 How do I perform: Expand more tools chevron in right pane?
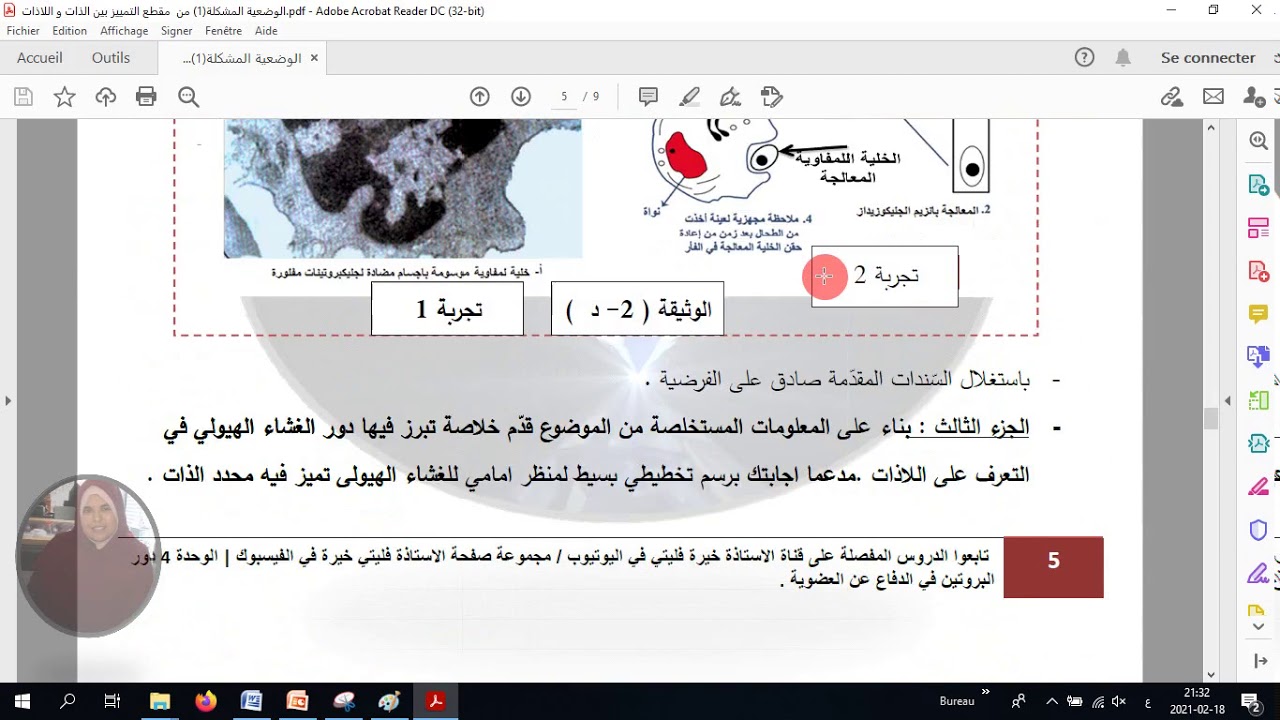[x=1258, y=628]
